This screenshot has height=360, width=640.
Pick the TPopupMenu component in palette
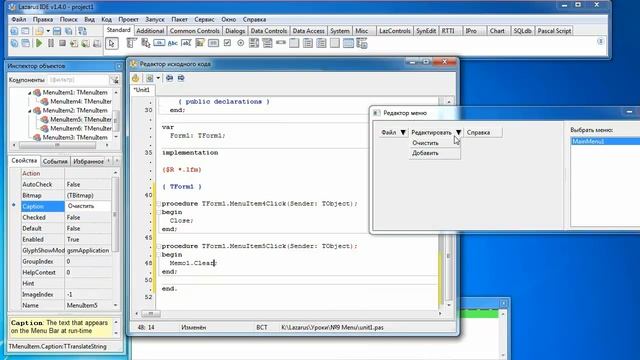[x=146, y=43]
